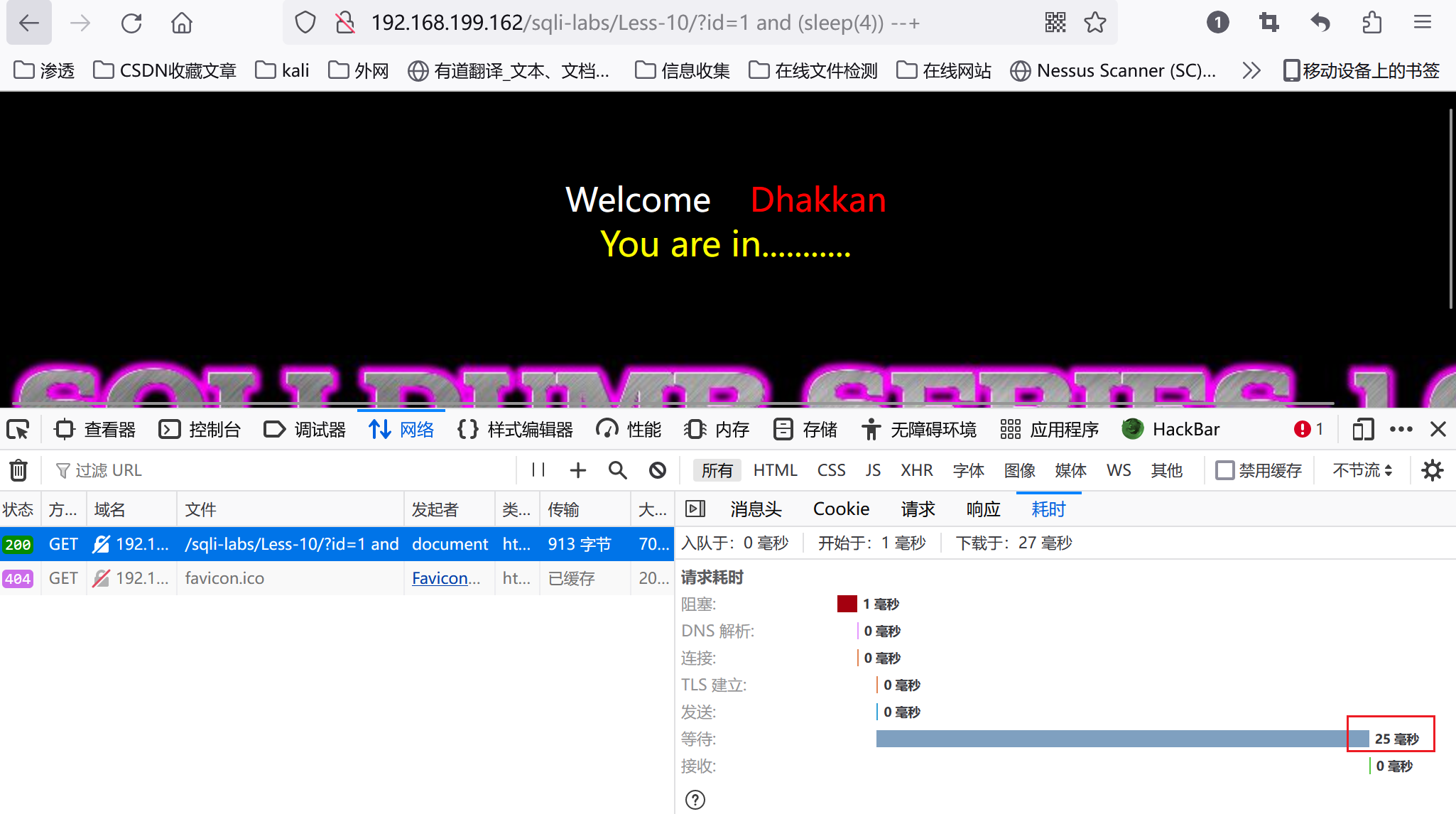Open the 不节流 throttling dropdown
The width and height of the screenshot is (1456, 814).
(1362, 470)
